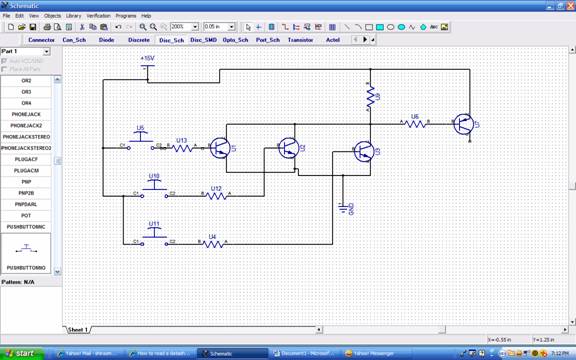576x360 pixels.
Task: Toggle the first checkbox under Part 1
Action: [4, 61]
